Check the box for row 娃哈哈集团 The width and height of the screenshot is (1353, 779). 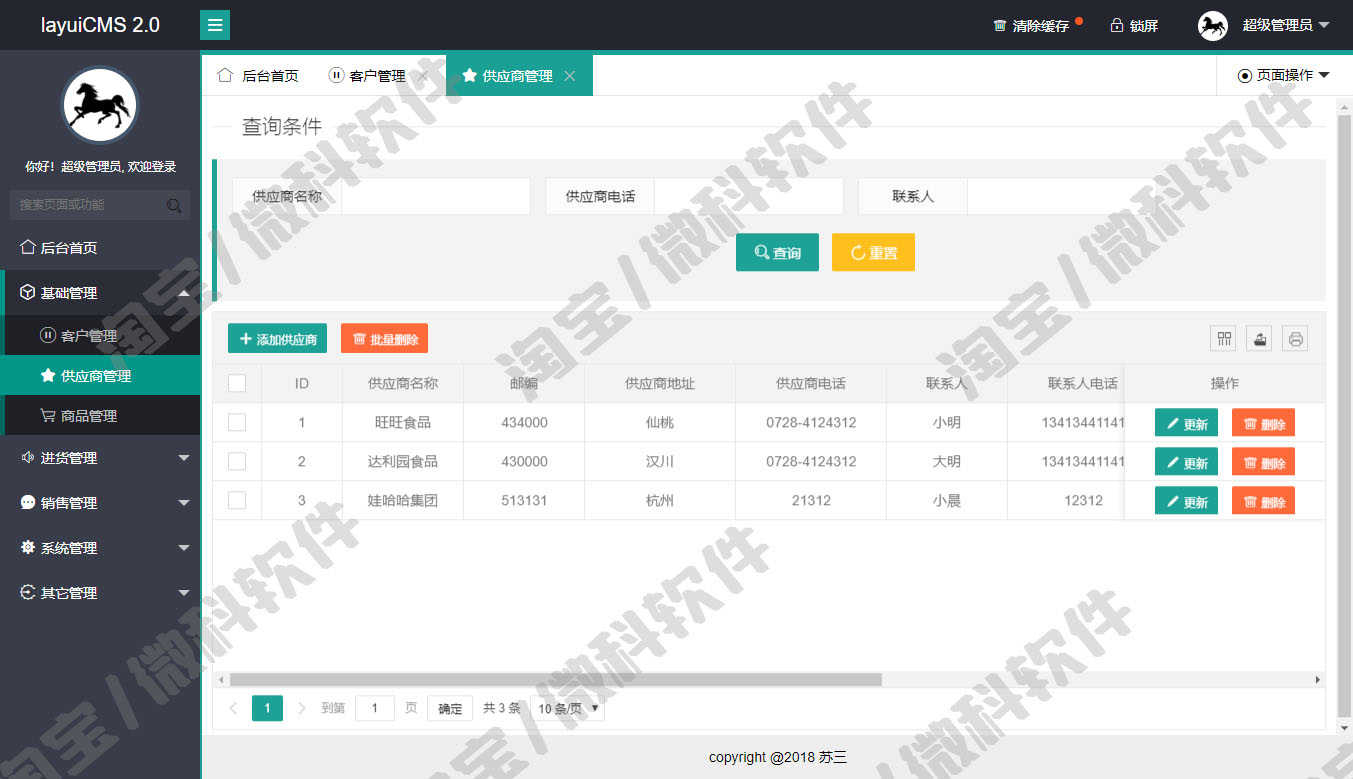click(237, 500)
